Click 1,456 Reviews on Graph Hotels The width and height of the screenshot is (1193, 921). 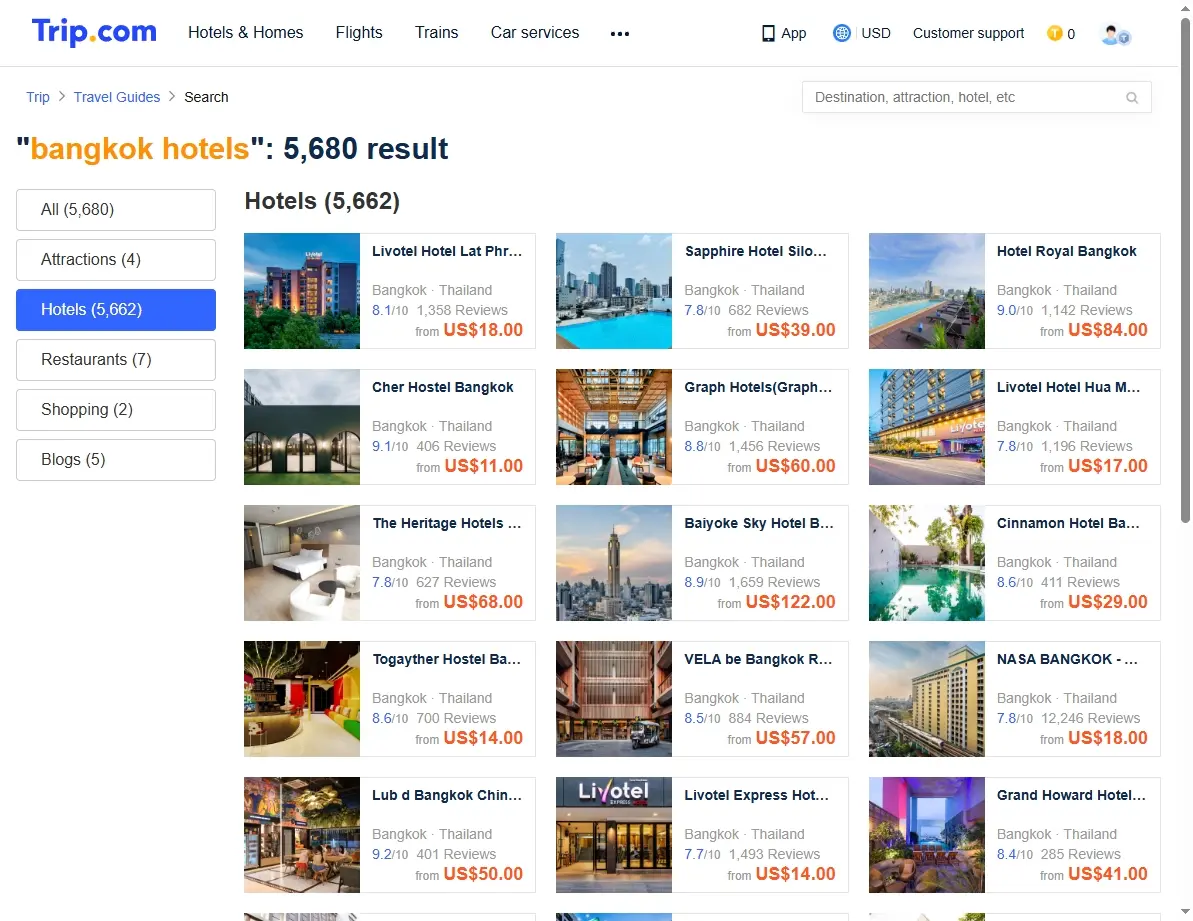(x=775, y=446)
